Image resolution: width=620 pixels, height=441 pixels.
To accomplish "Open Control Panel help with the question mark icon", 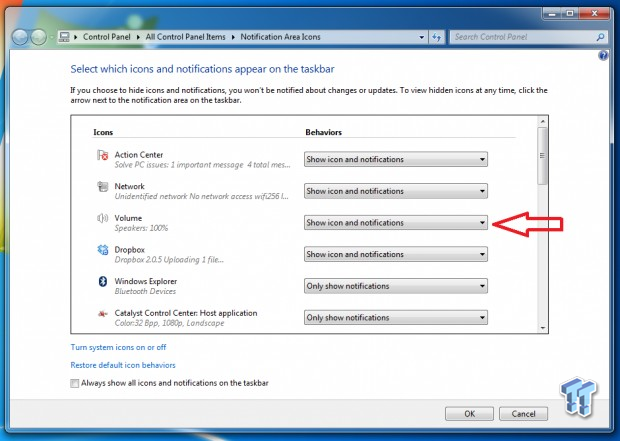I will (603, 55).
